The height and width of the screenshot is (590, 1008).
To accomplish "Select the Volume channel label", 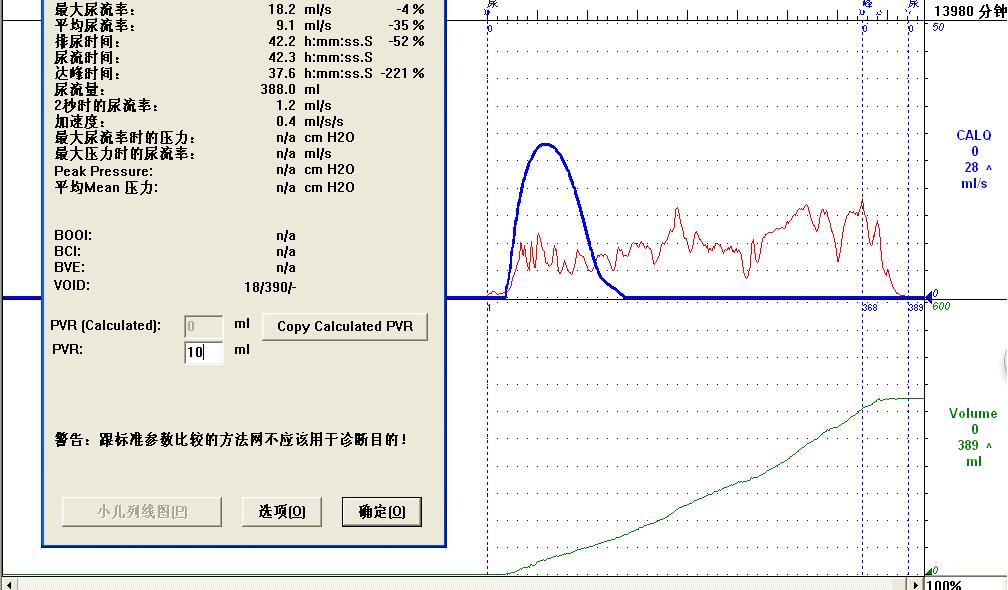I will pos(974,412).
